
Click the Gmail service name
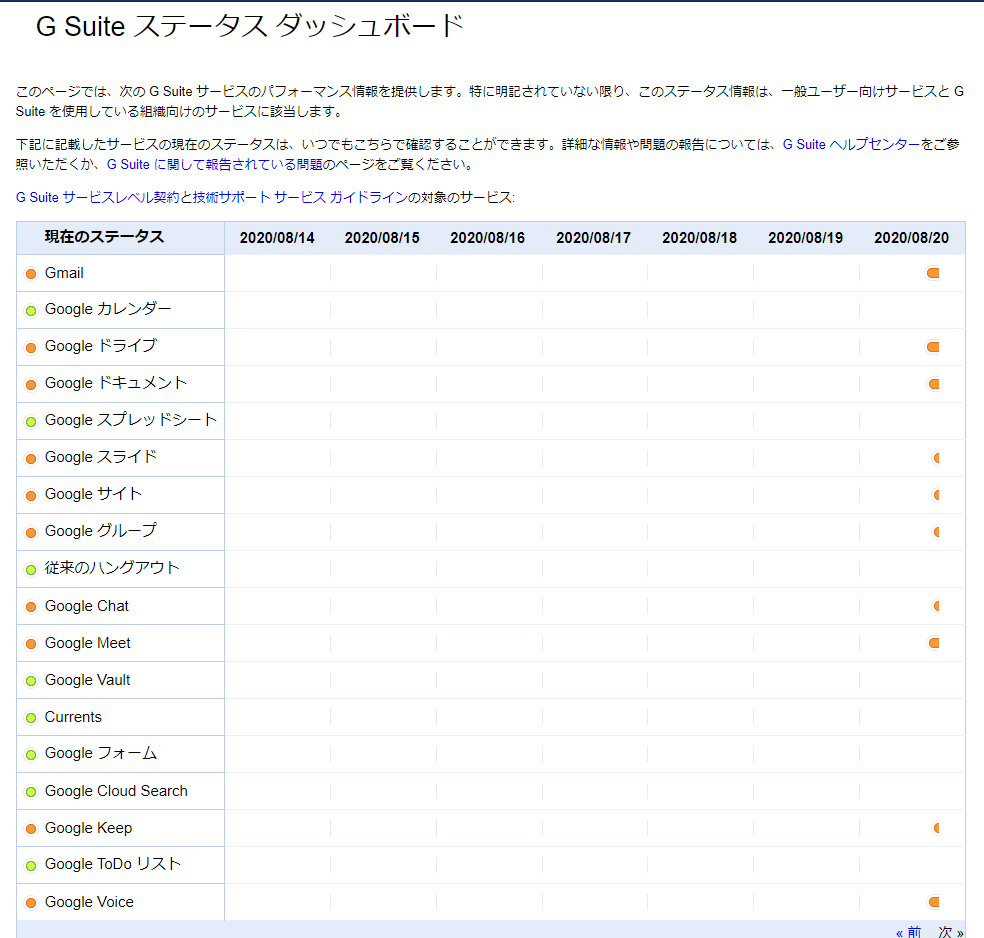pyautogui.click(x=64, y=273)
